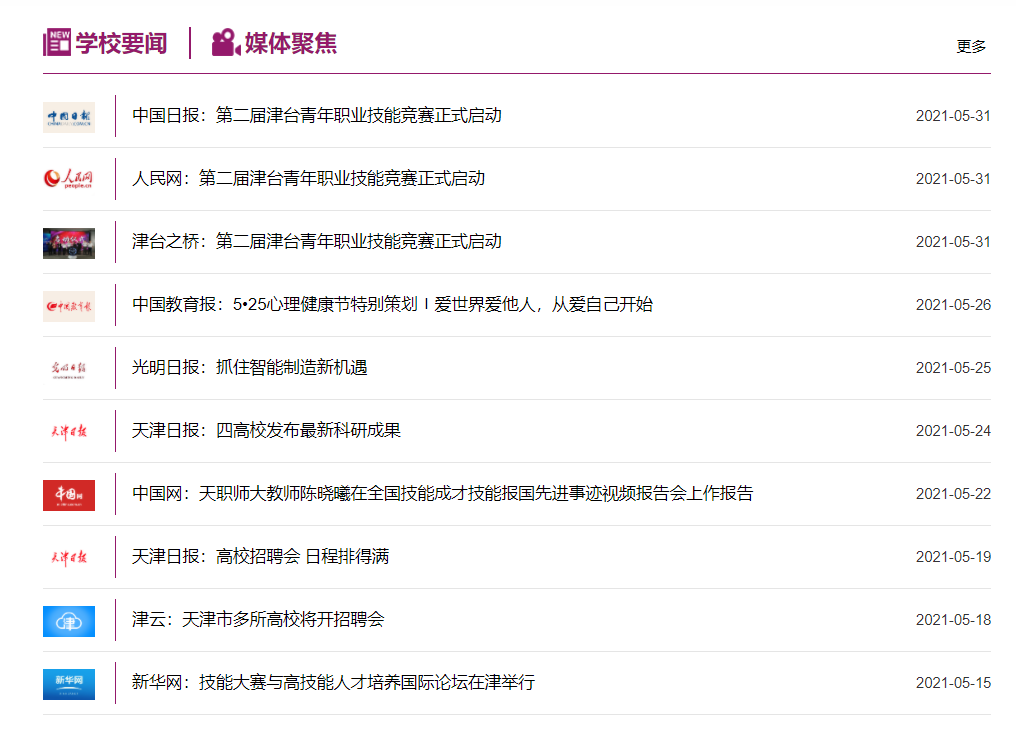Click the China Daily logo icon

[69, 117]
